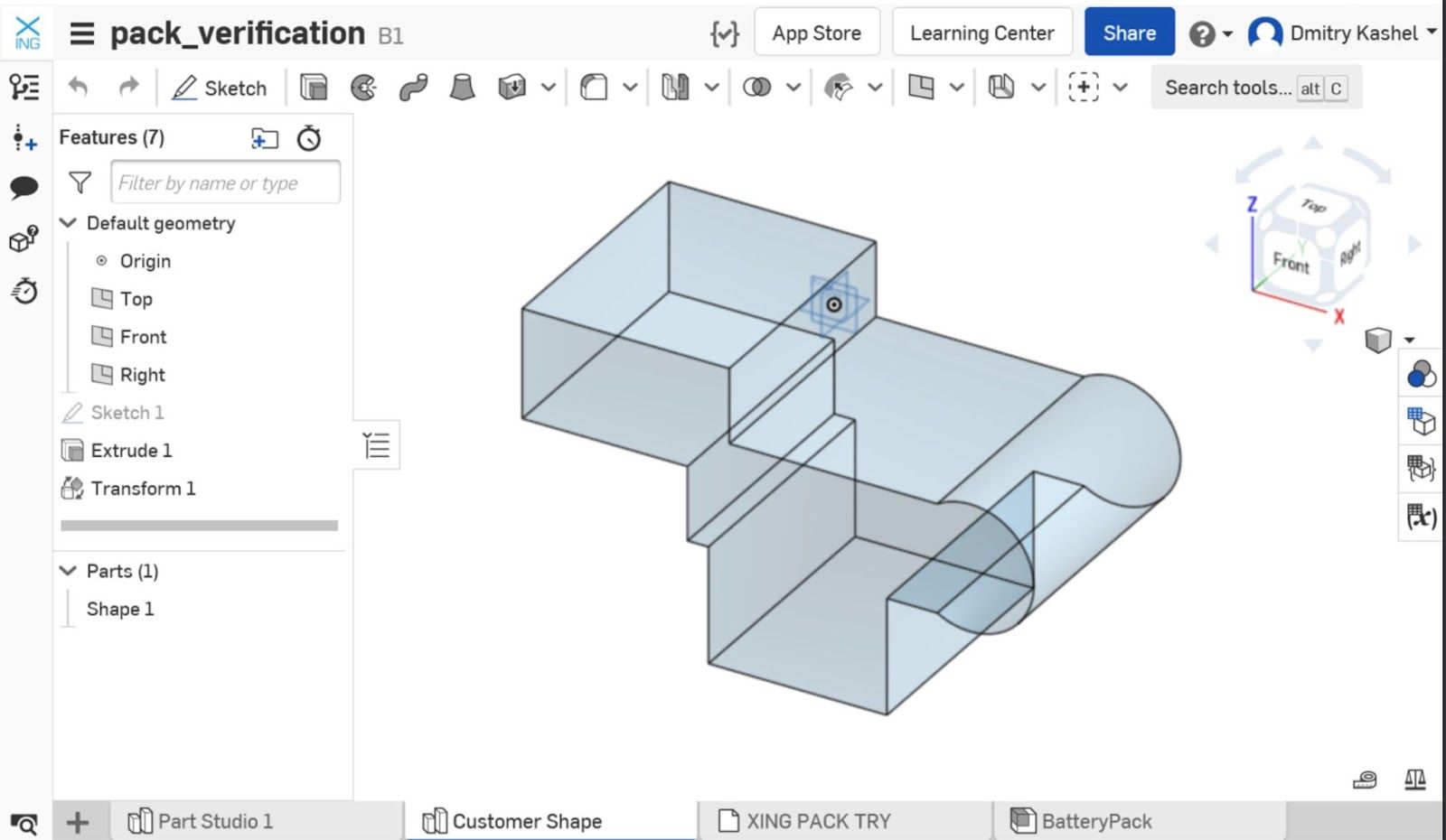Click the Filter by name or type field
The height and width of the screenshot is (840, 1446).
tap(225, 183)
